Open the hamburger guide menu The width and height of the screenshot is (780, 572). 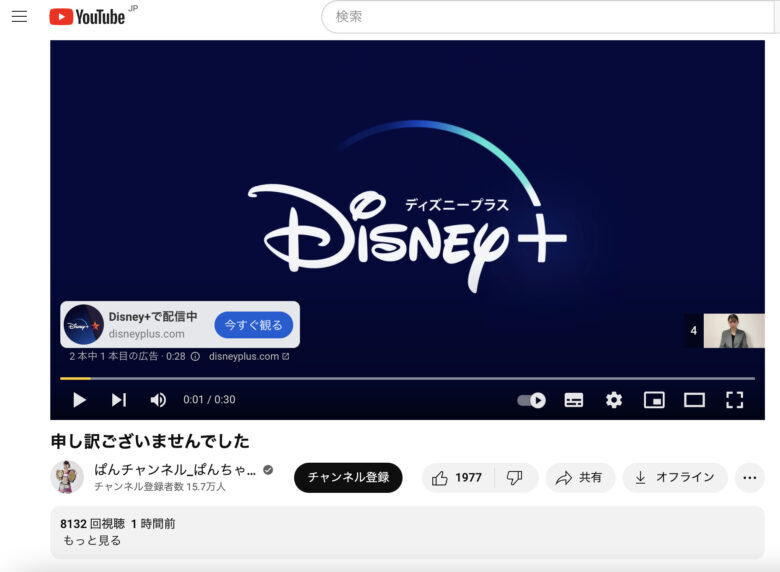[x=19, y=16]
